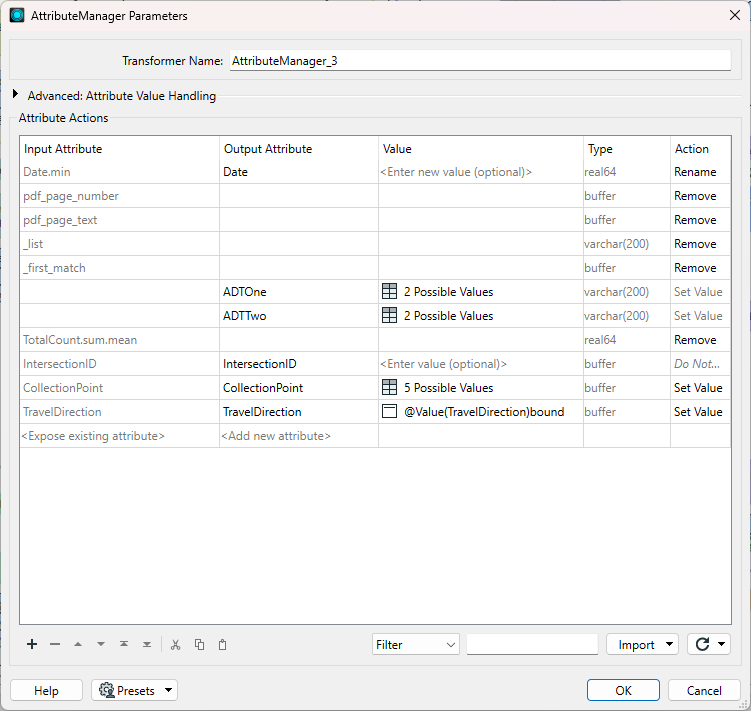This screenshot has width=751, height=711.
Task: Open the Import dropdown arrow
Action: pyautogui.click(x=670, y=644)
